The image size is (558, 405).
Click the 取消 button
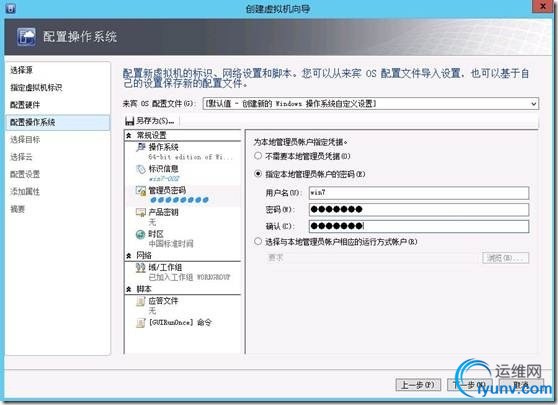[x=521, y=385]
